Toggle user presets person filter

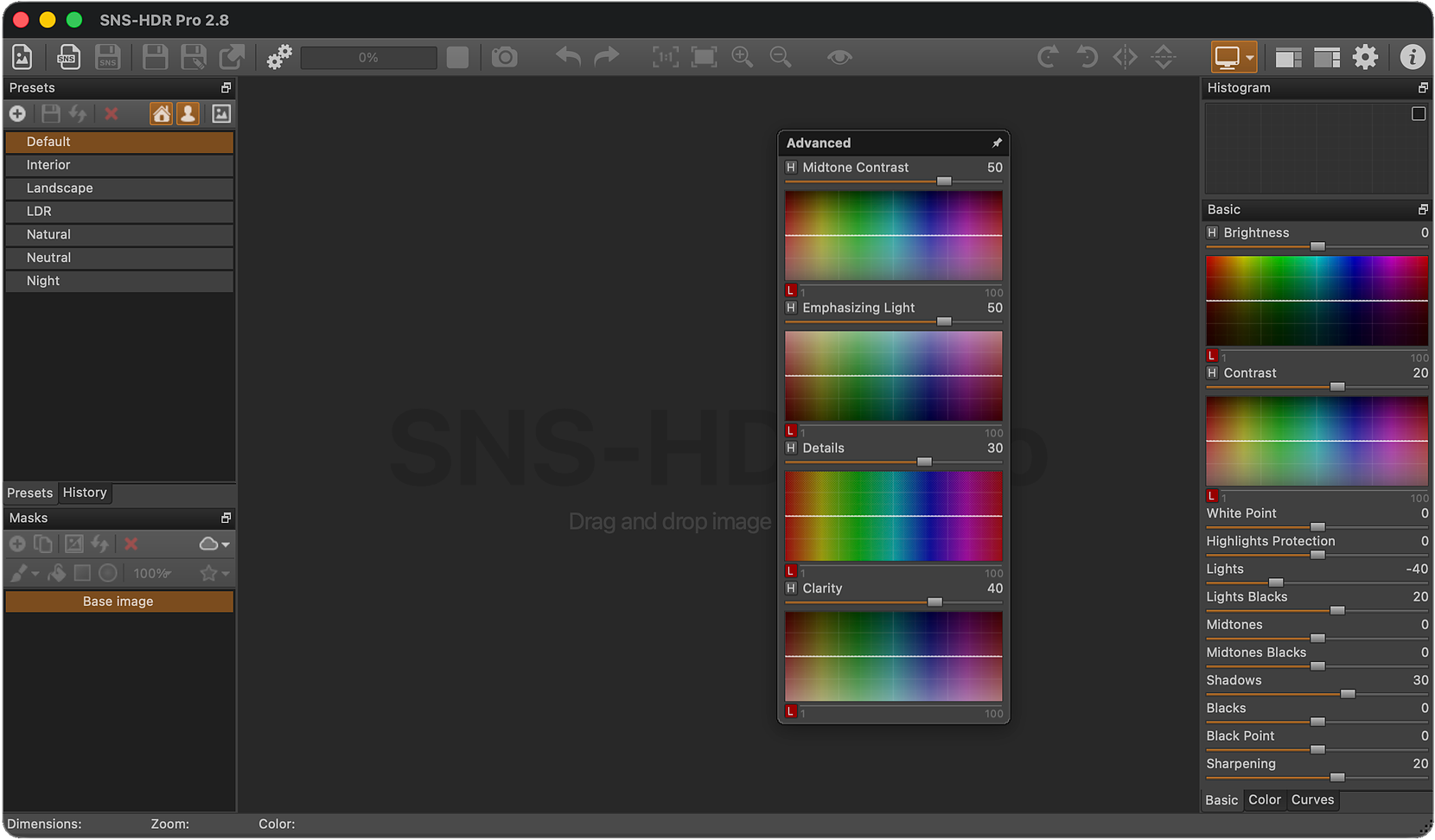(x=188, y=113)
